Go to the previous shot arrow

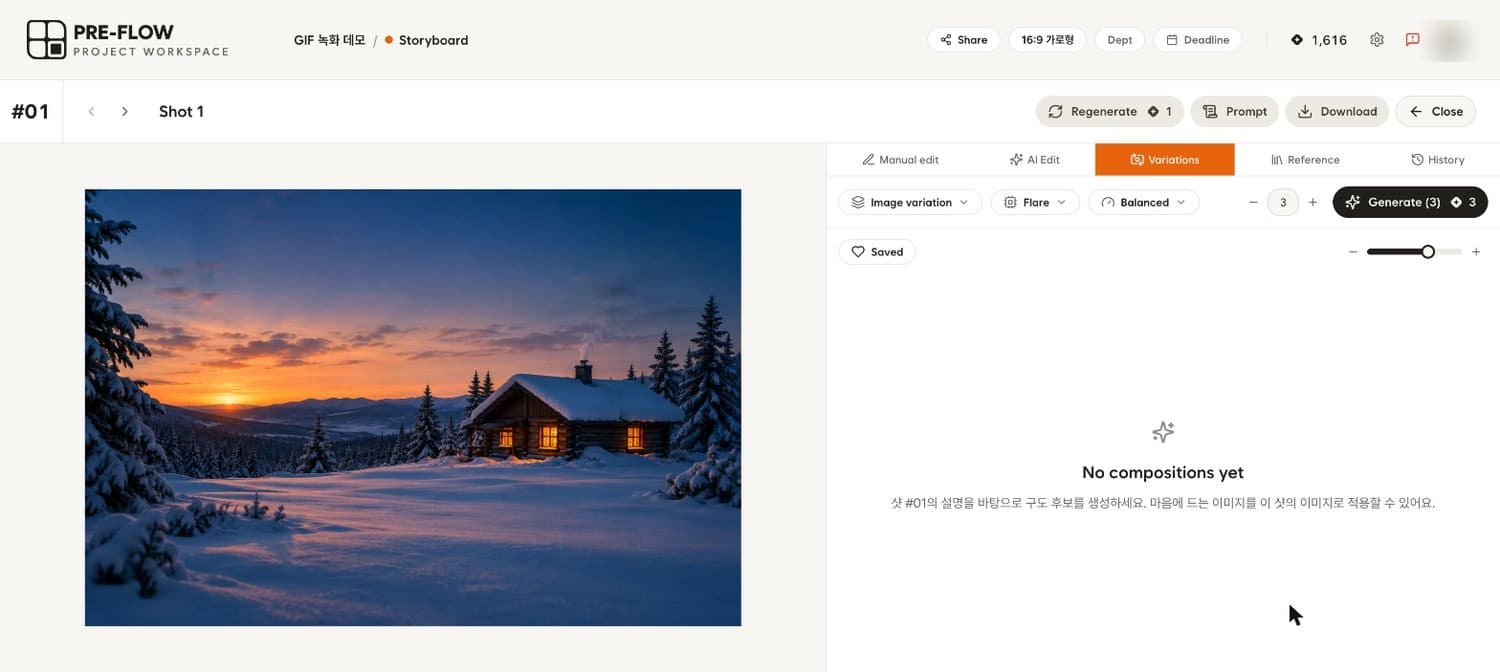[91, 111]
